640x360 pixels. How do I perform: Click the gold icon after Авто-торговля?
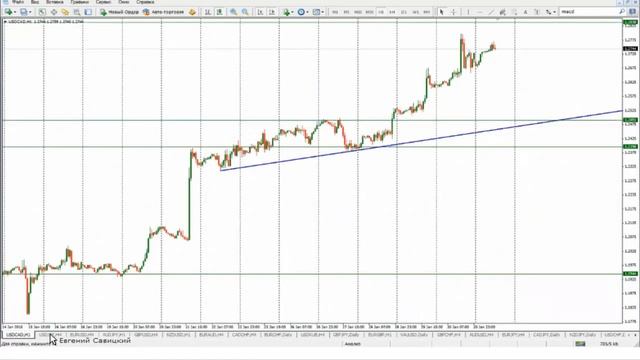tap(192, 12)
